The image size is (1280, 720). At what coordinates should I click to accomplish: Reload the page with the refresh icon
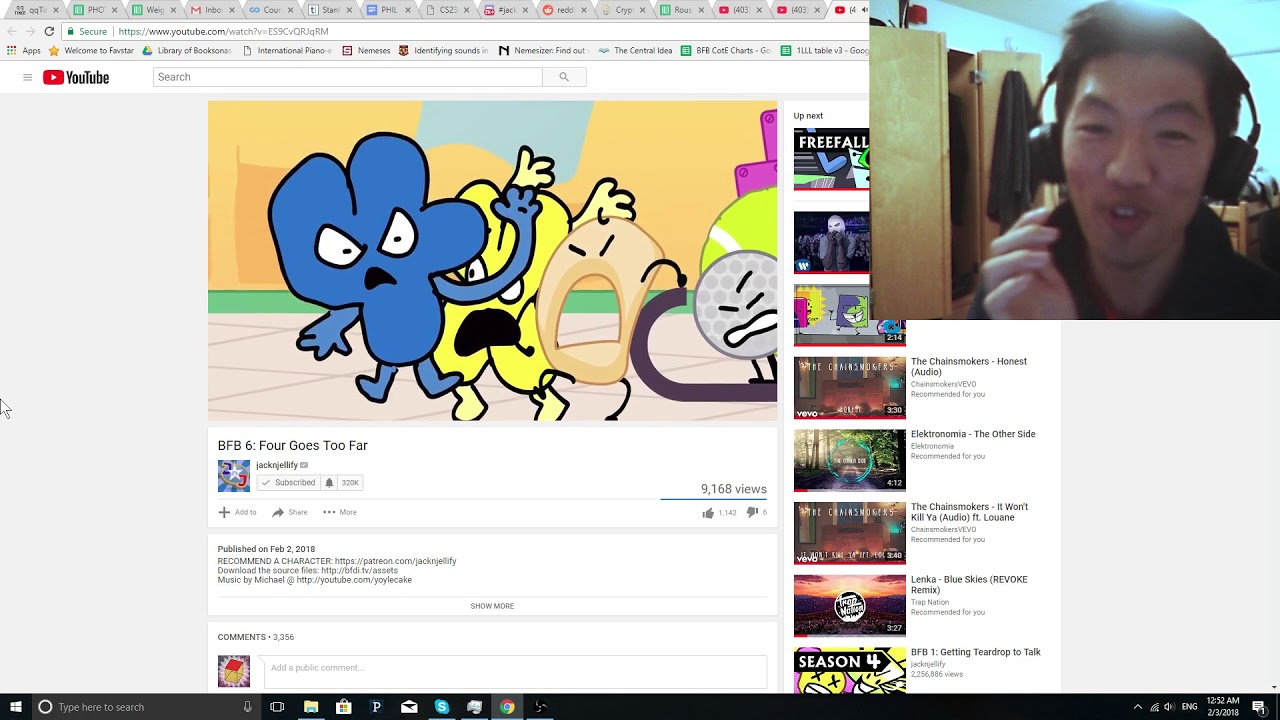tap(49, 31)
